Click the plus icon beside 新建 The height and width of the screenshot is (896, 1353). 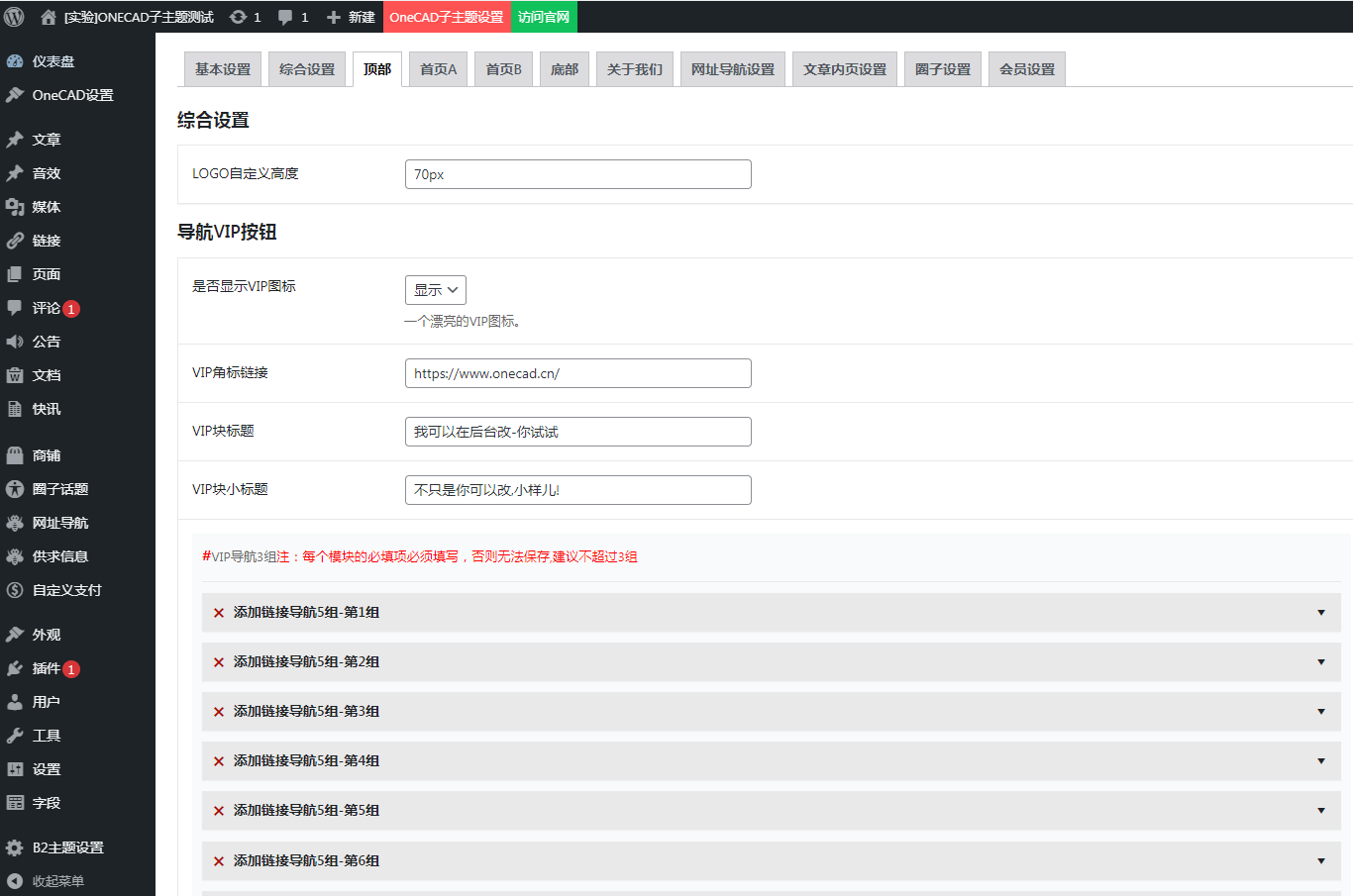pyautogui.click(x=334, y=17)
